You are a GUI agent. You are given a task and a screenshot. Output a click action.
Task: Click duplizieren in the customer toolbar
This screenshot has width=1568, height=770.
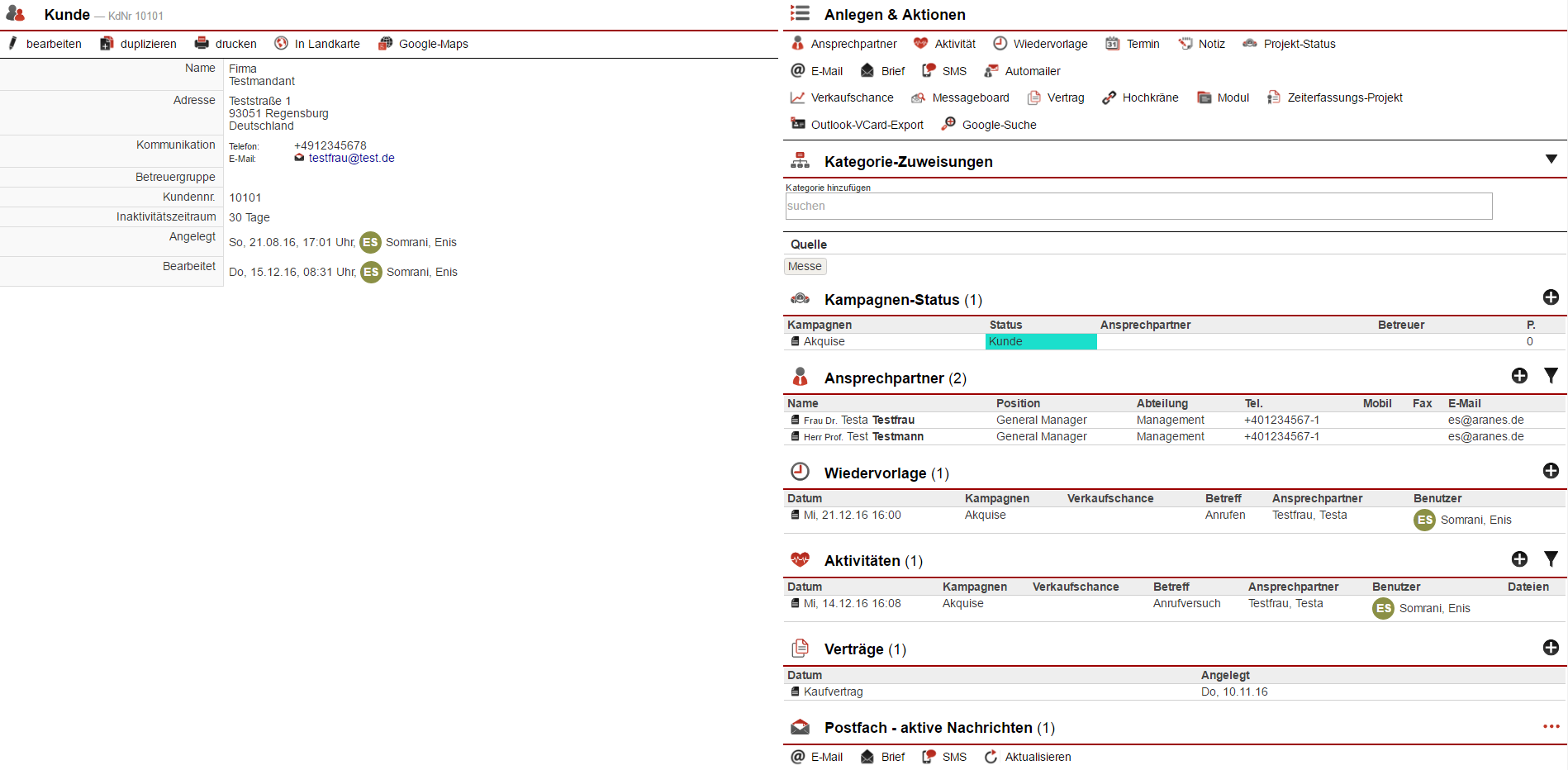point(138,44)
